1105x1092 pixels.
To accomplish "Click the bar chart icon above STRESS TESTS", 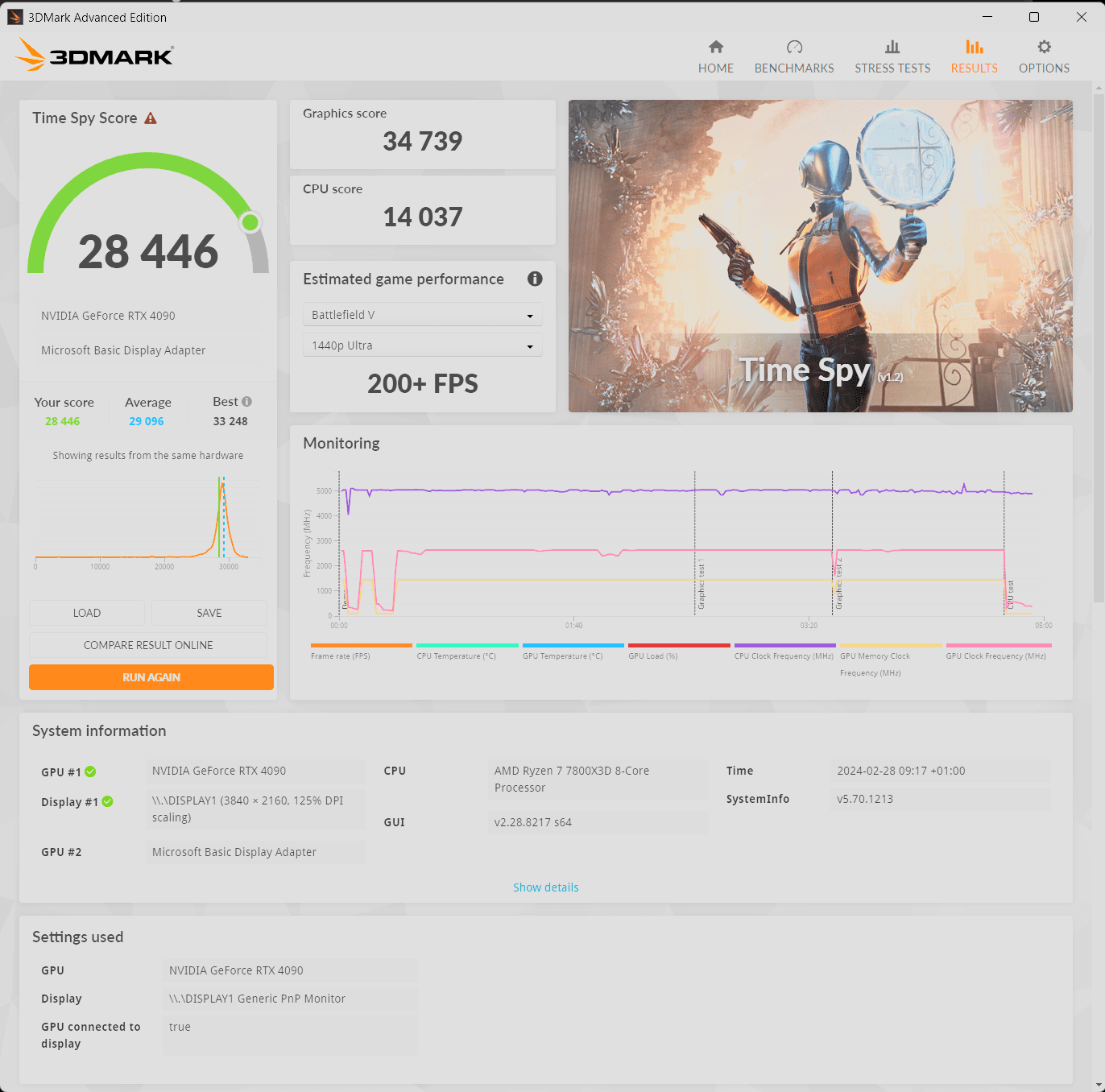I will (892, 47).
